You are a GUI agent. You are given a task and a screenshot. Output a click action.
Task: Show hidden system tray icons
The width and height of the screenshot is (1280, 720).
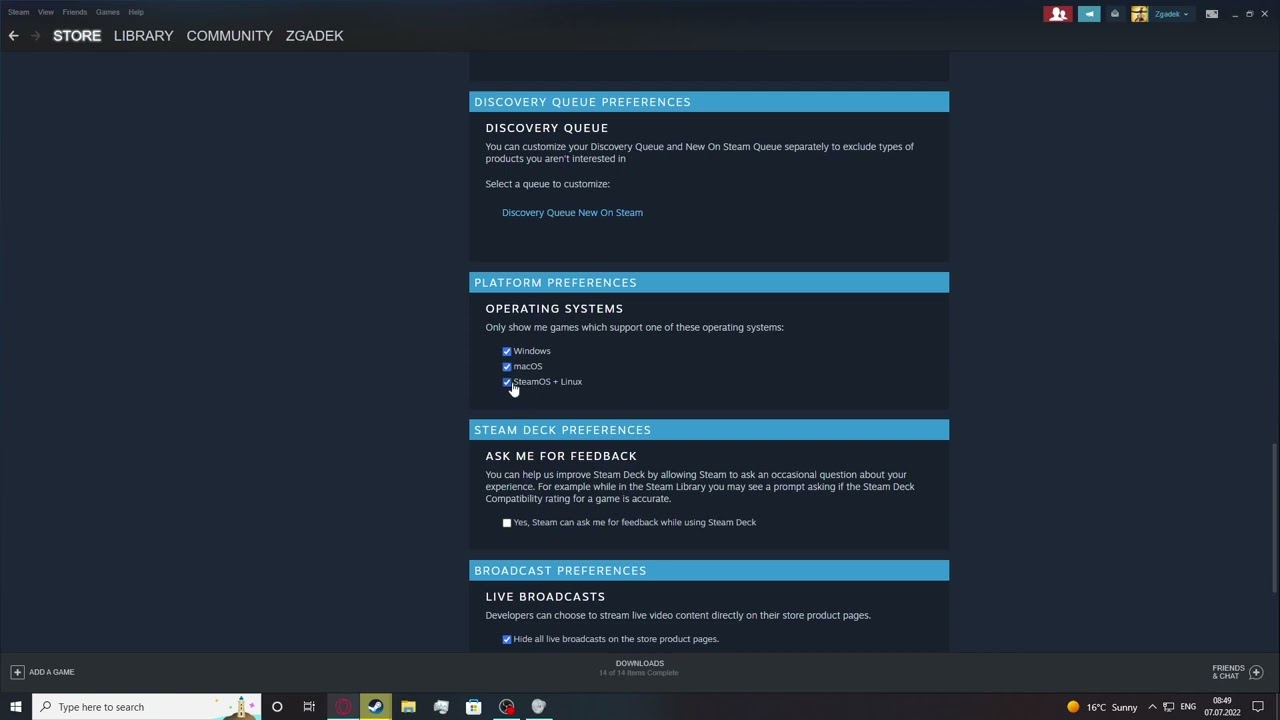(1152, 707)
